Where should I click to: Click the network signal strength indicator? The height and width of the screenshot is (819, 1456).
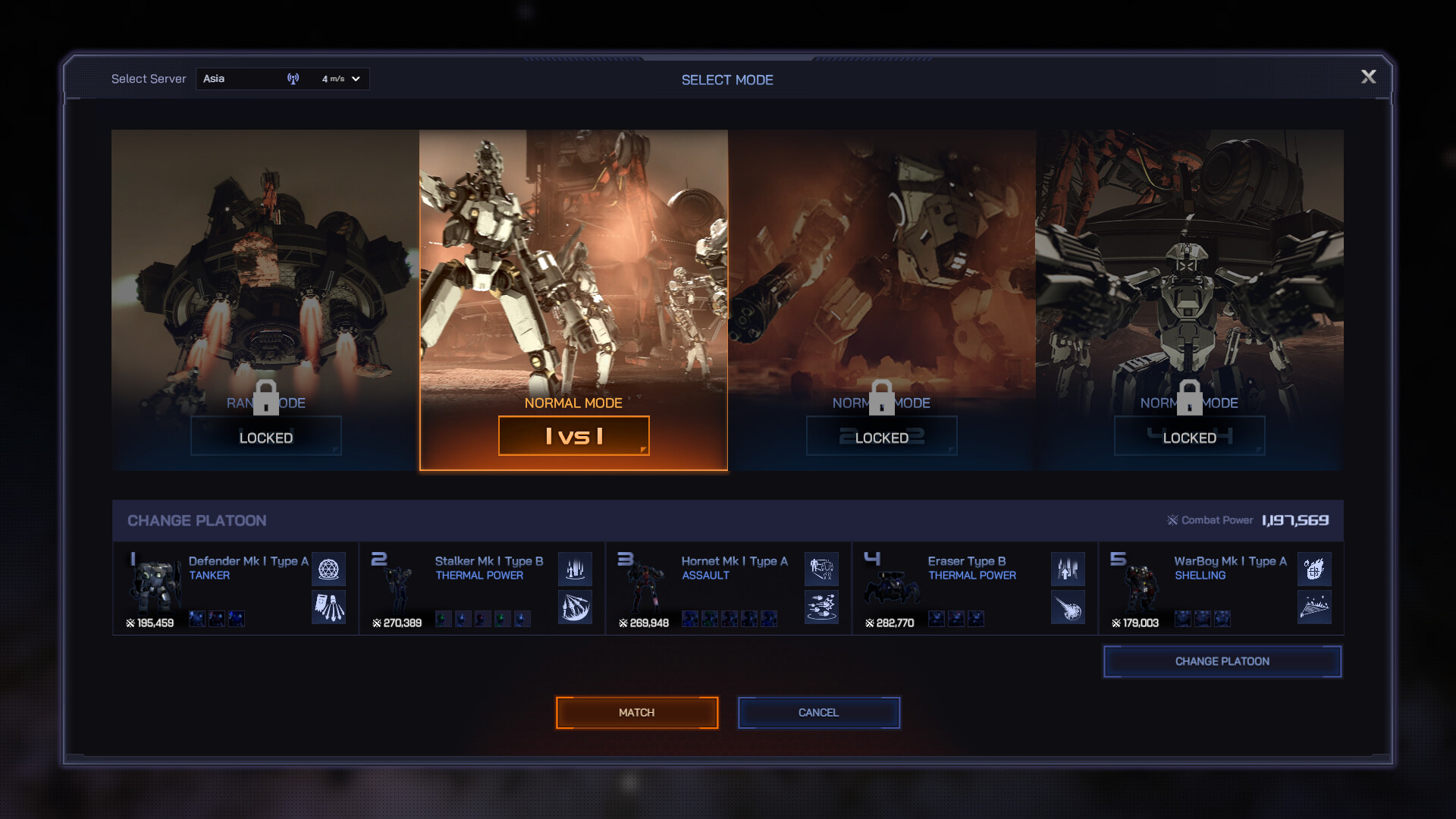[294, 78]
